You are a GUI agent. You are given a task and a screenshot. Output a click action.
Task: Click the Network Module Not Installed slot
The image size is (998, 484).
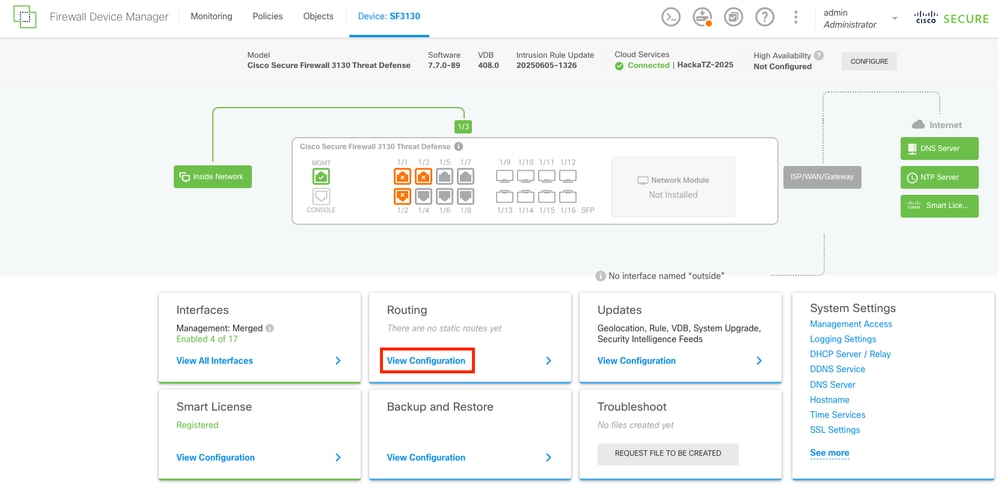(x=673, y=187)
